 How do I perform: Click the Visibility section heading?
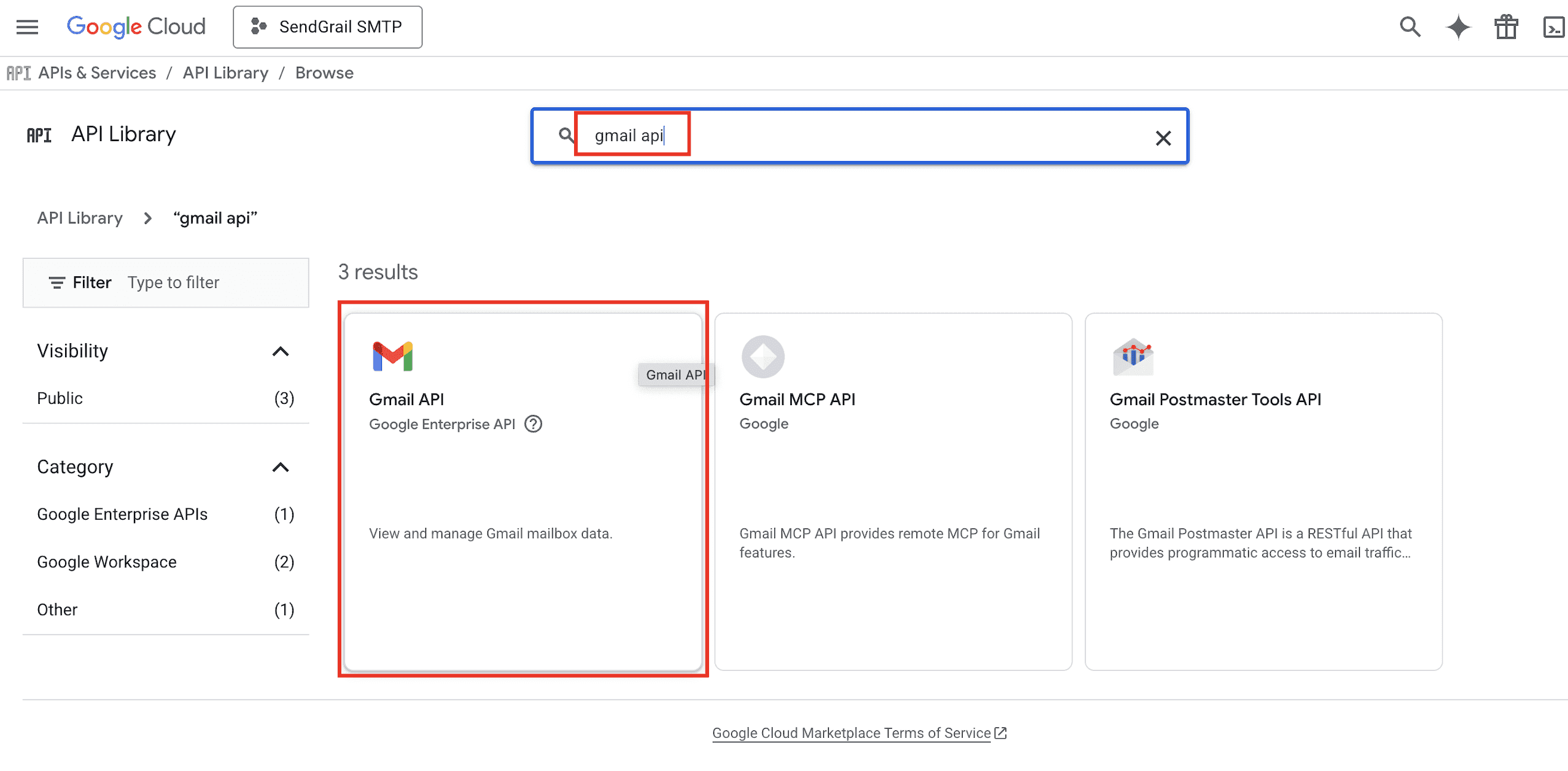(x=72, y=351)
